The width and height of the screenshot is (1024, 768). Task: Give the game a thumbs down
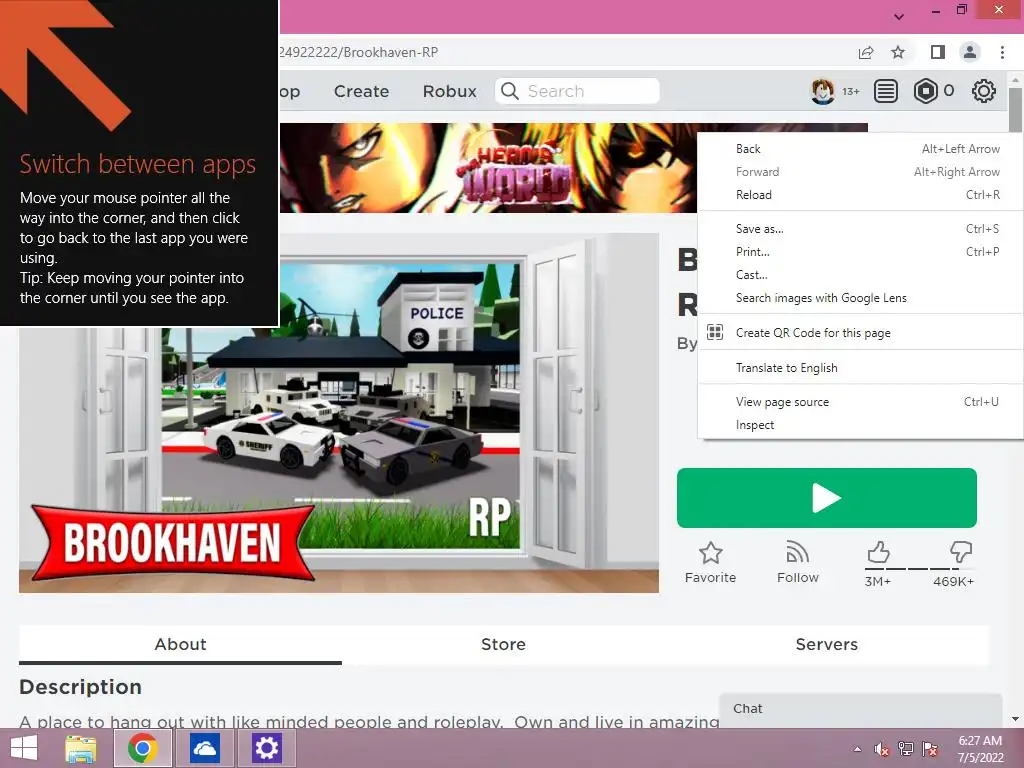pyautogui.click(x=961, y=552)
